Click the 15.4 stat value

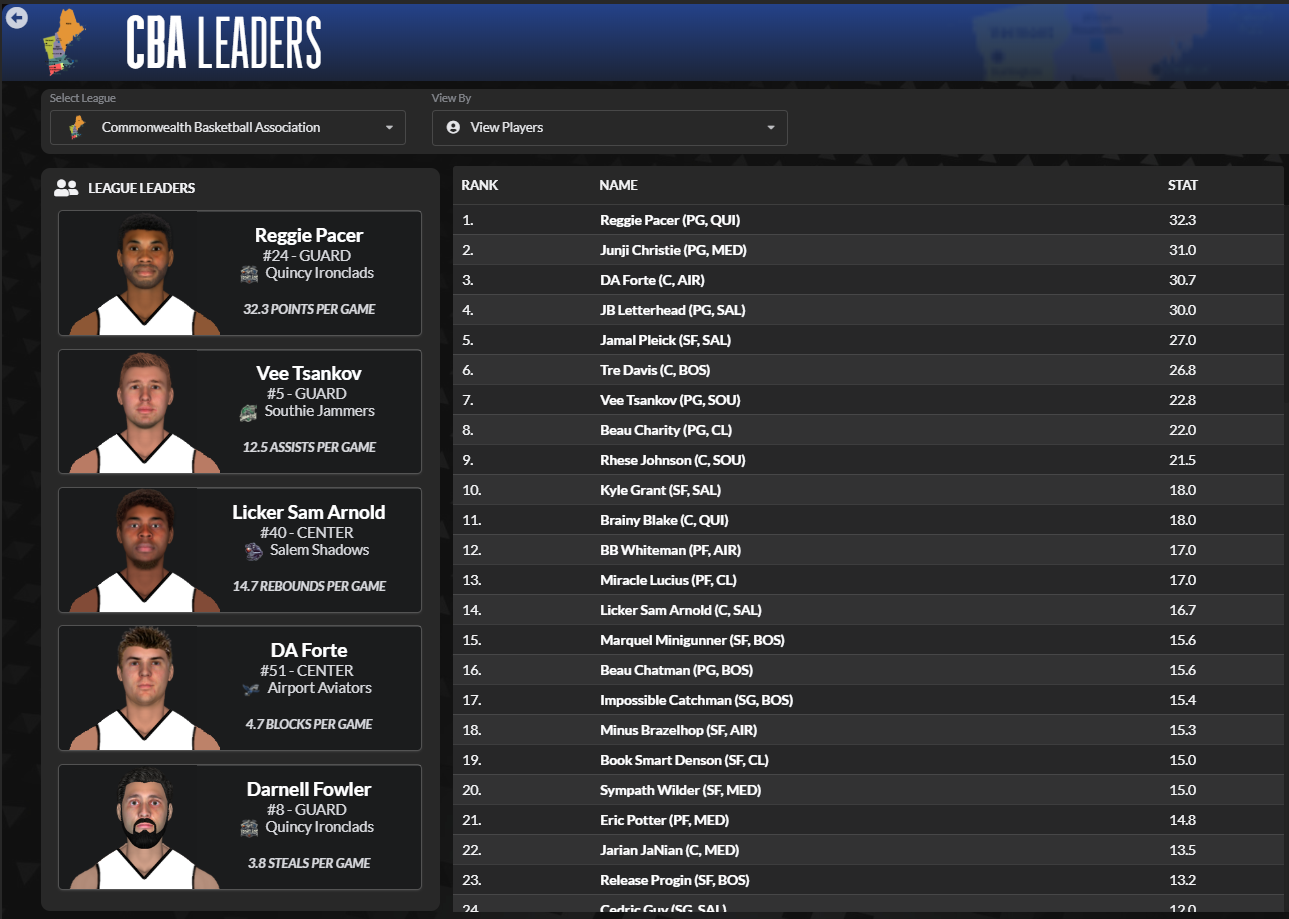(x=1182, y=700)
